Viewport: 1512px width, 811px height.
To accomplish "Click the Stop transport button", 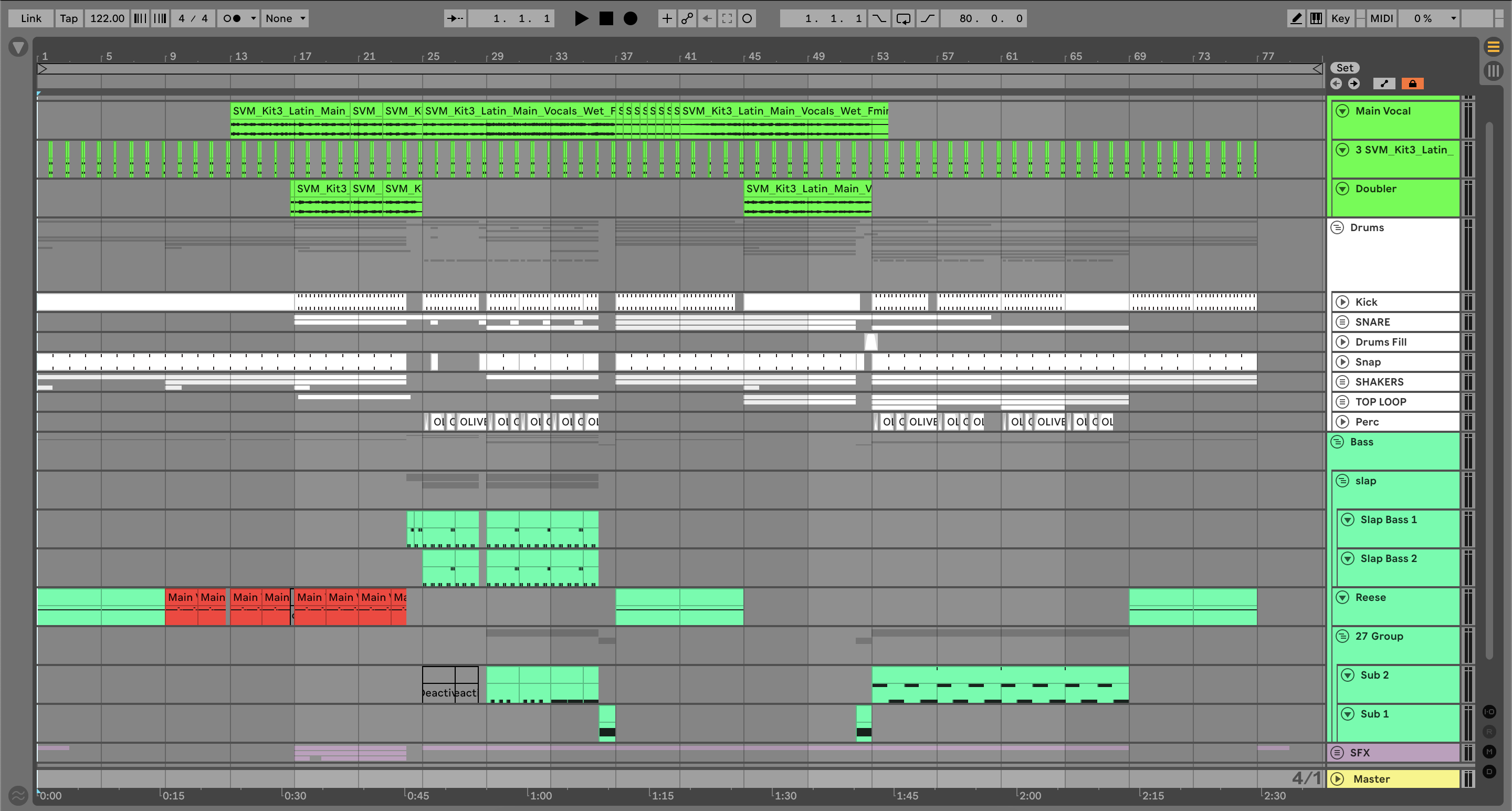I will [x=606, y=18].
